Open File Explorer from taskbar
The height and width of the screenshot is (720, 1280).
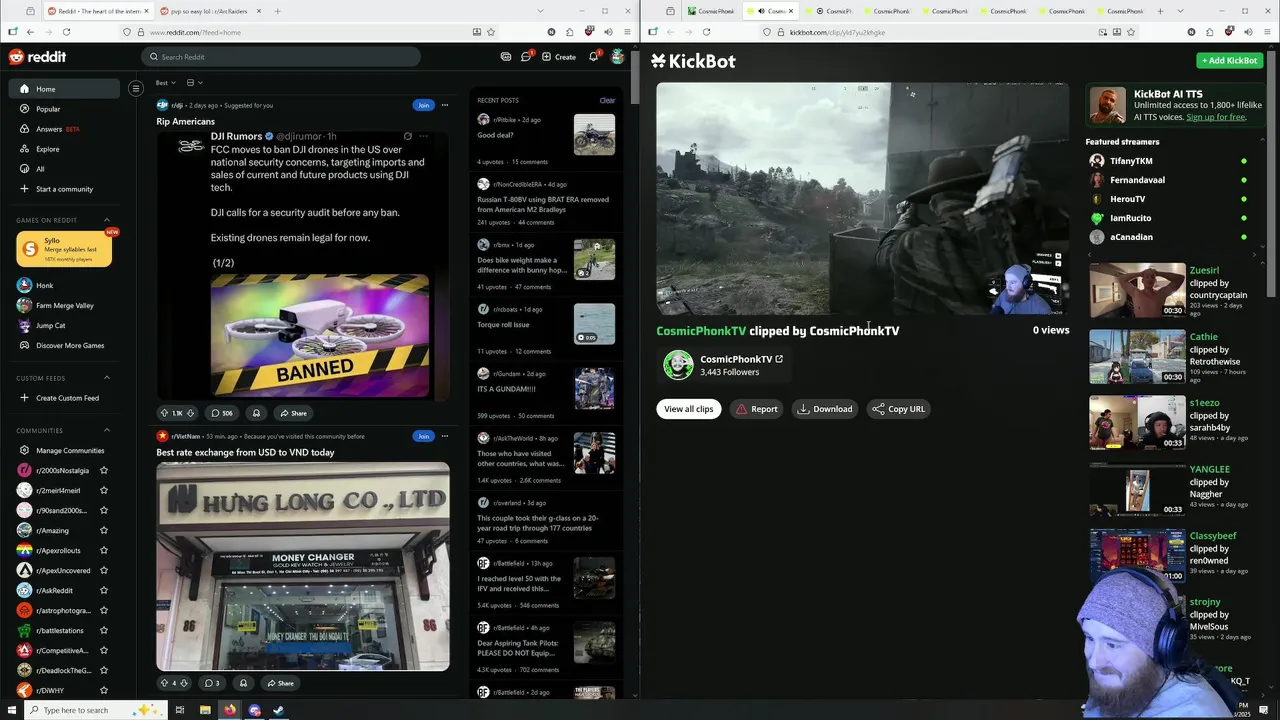[205, 710]
